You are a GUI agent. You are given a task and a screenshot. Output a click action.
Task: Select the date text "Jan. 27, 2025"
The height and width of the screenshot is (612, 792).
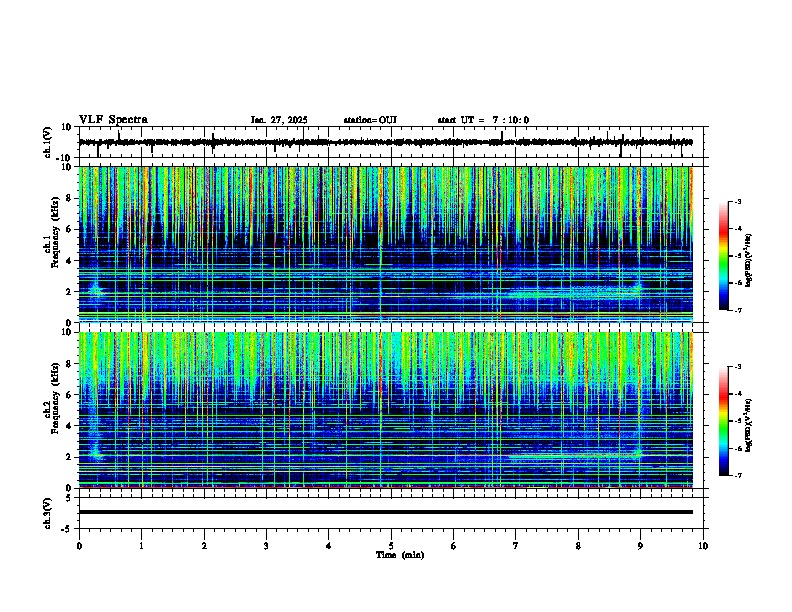click(279, 120)
